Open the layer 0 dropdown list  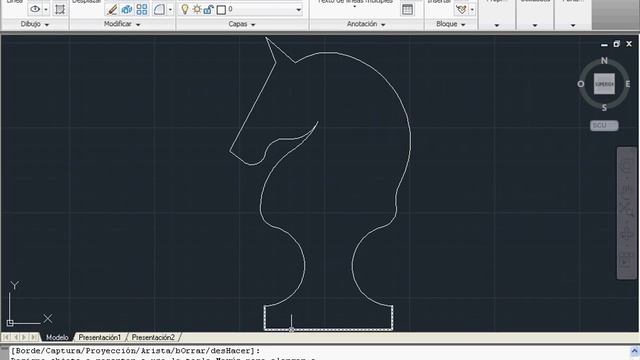point(298,9)
